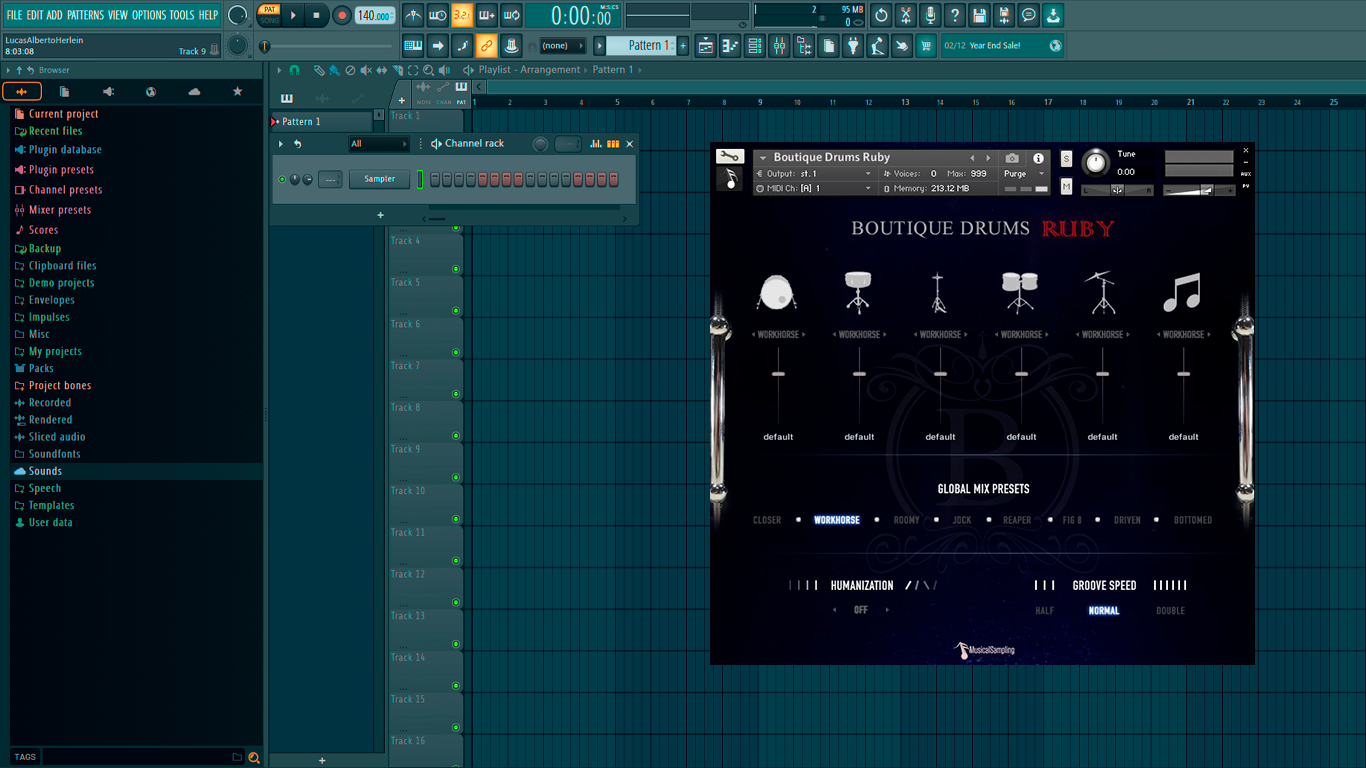Select ROOMY global mix preset
Image resolution: width=1366 pixels, height=768 pixels.
coord(906,520)
